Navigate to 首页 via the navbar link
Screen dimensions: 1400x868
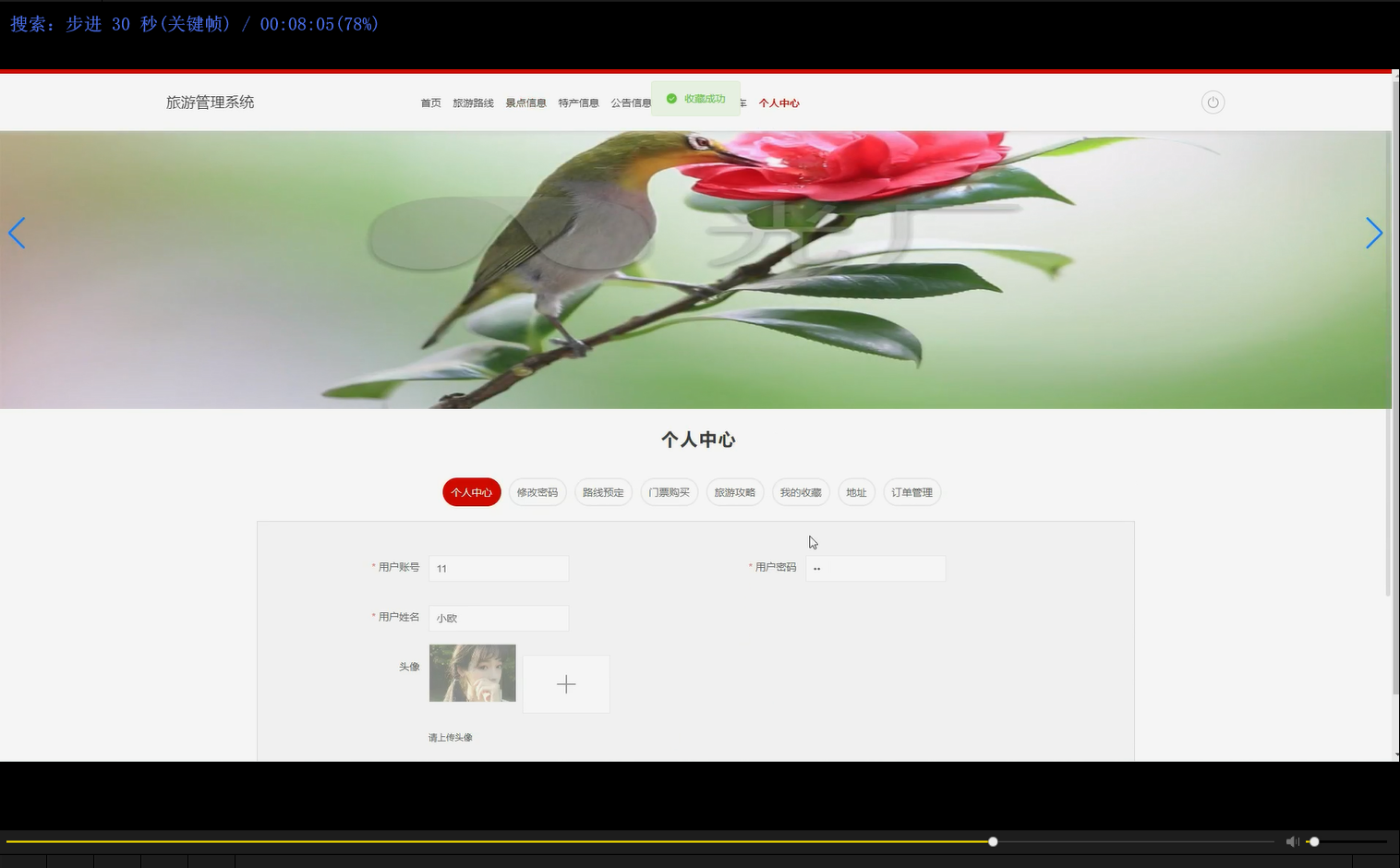coord(430,102)
